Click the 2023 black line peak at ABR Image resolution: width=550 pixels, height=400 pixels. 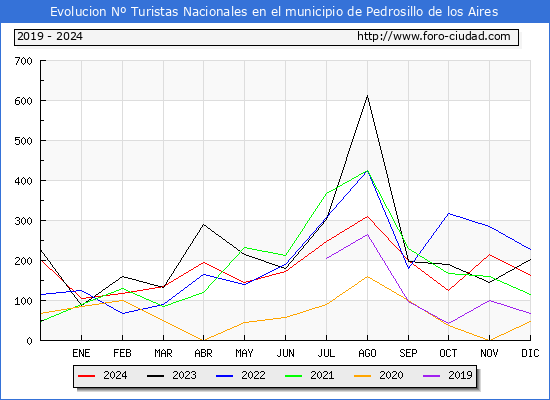coord(203,225)
